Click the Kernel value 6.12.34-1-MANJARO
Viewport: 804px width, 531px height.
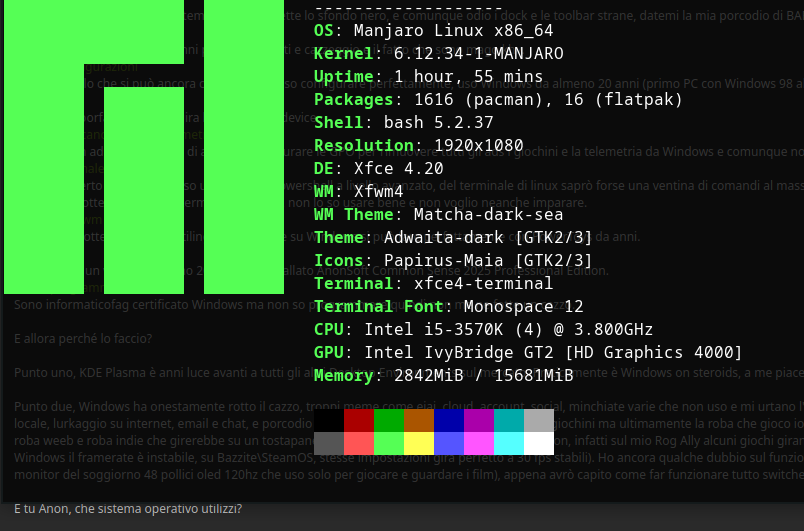pyautogui.click(x=479, y=53)
